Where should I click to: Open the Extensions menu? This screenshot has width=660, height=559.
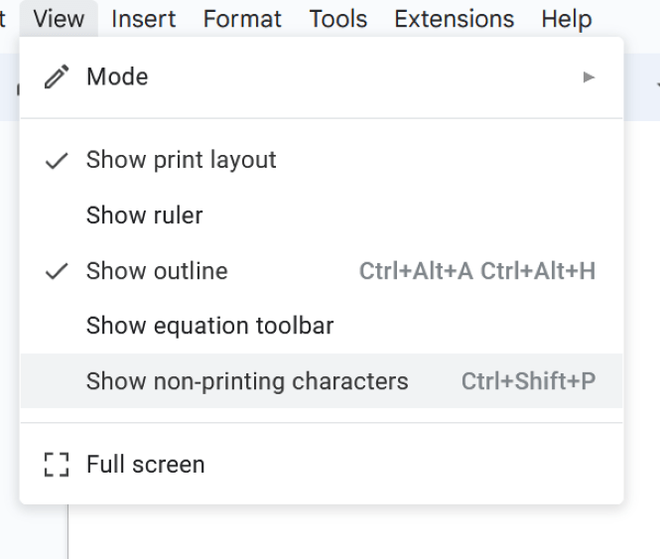point(454,19)
